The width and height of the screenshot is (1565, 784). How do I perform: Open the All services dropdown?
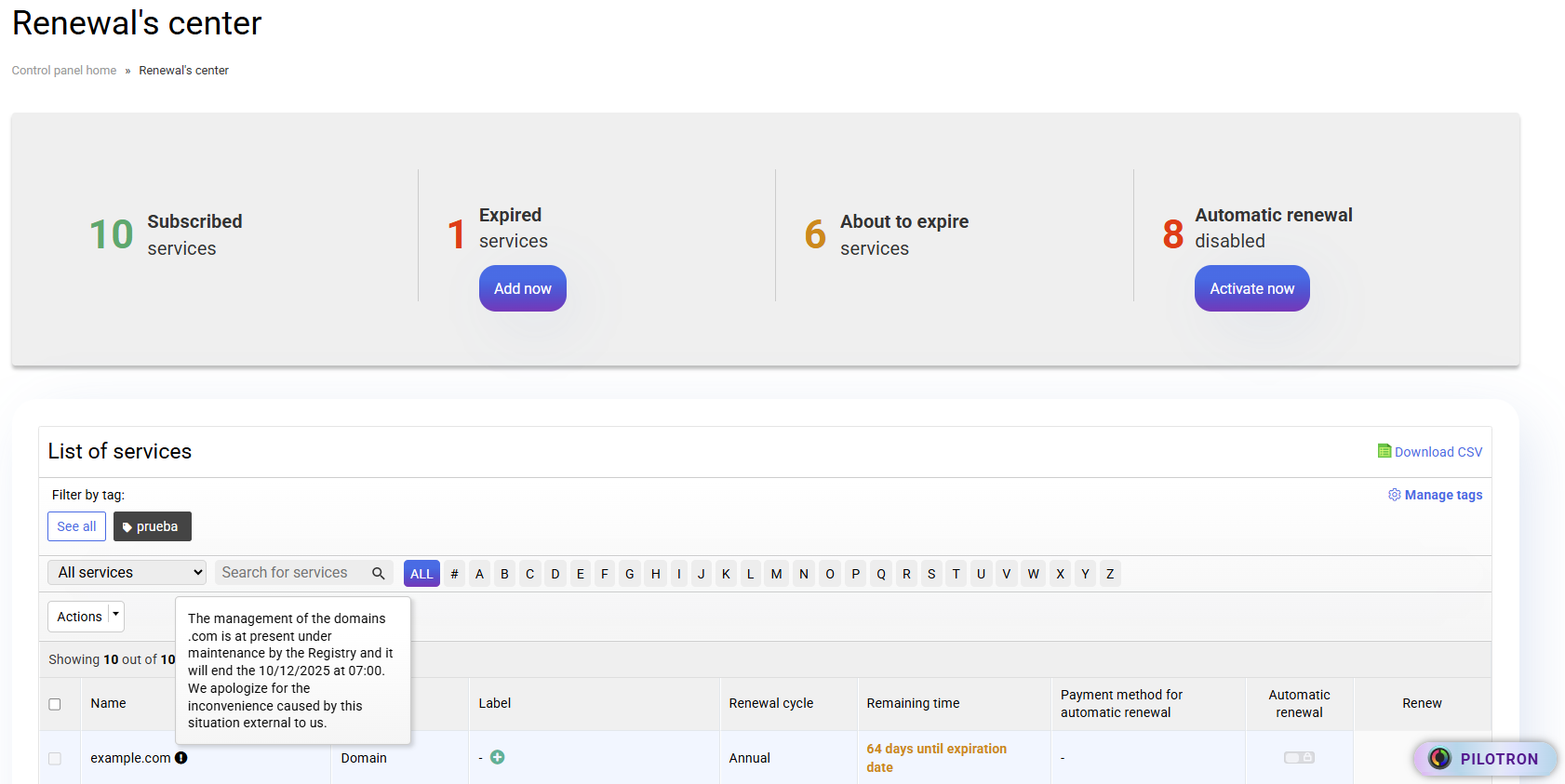point(127,573)
